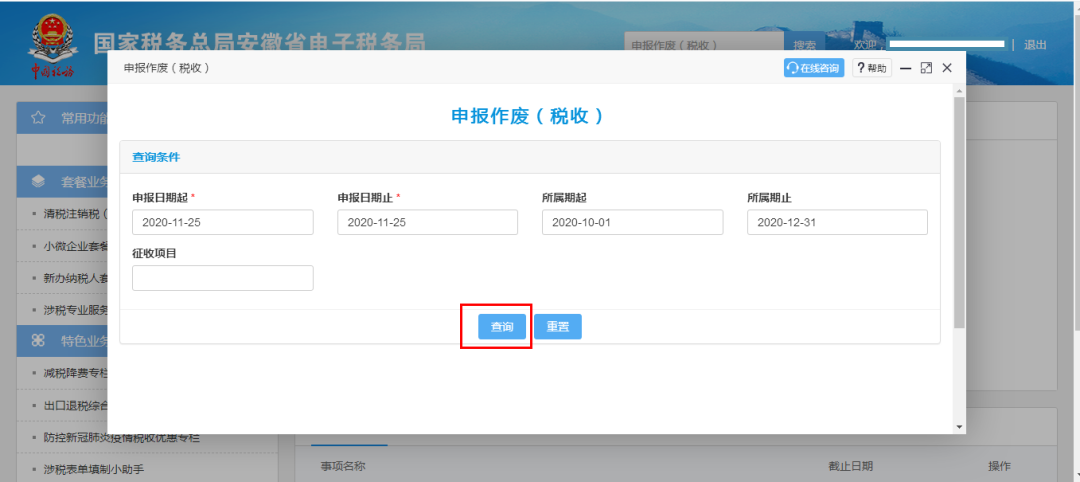This screenshot has height=482, width=1080.
Task: Open 清税注销税 in the sidebar
Action: coord(76,214)
